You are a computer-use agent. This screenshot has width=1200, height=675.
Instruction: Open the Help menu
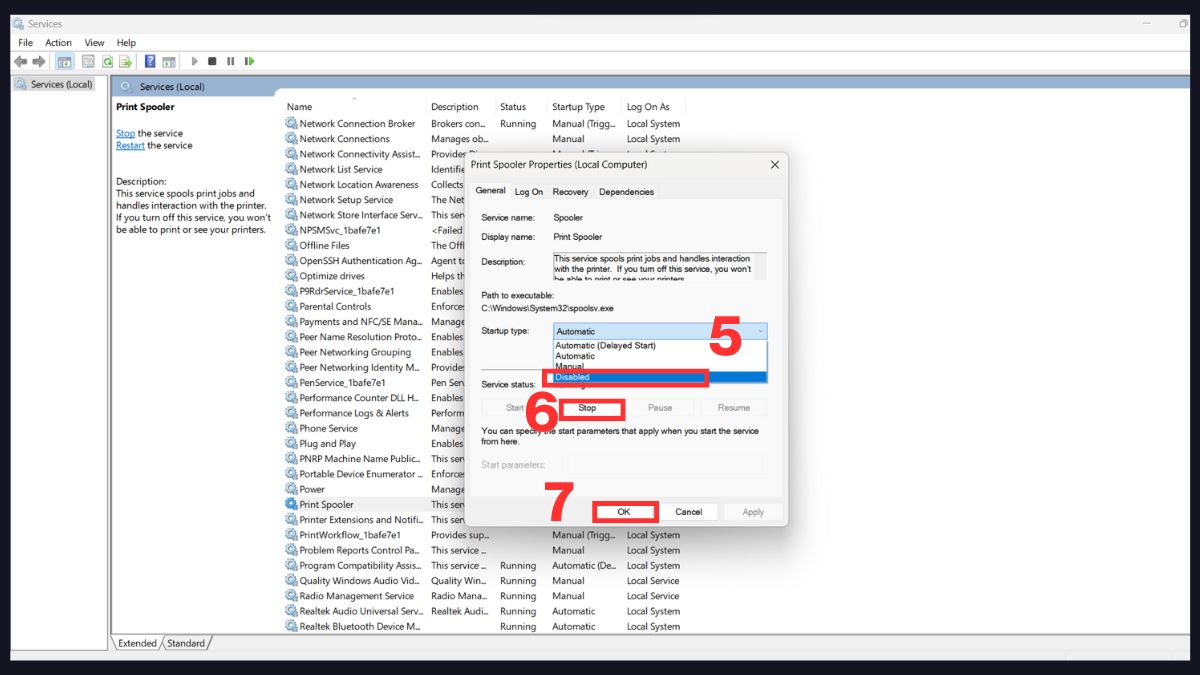coord(126,43)
